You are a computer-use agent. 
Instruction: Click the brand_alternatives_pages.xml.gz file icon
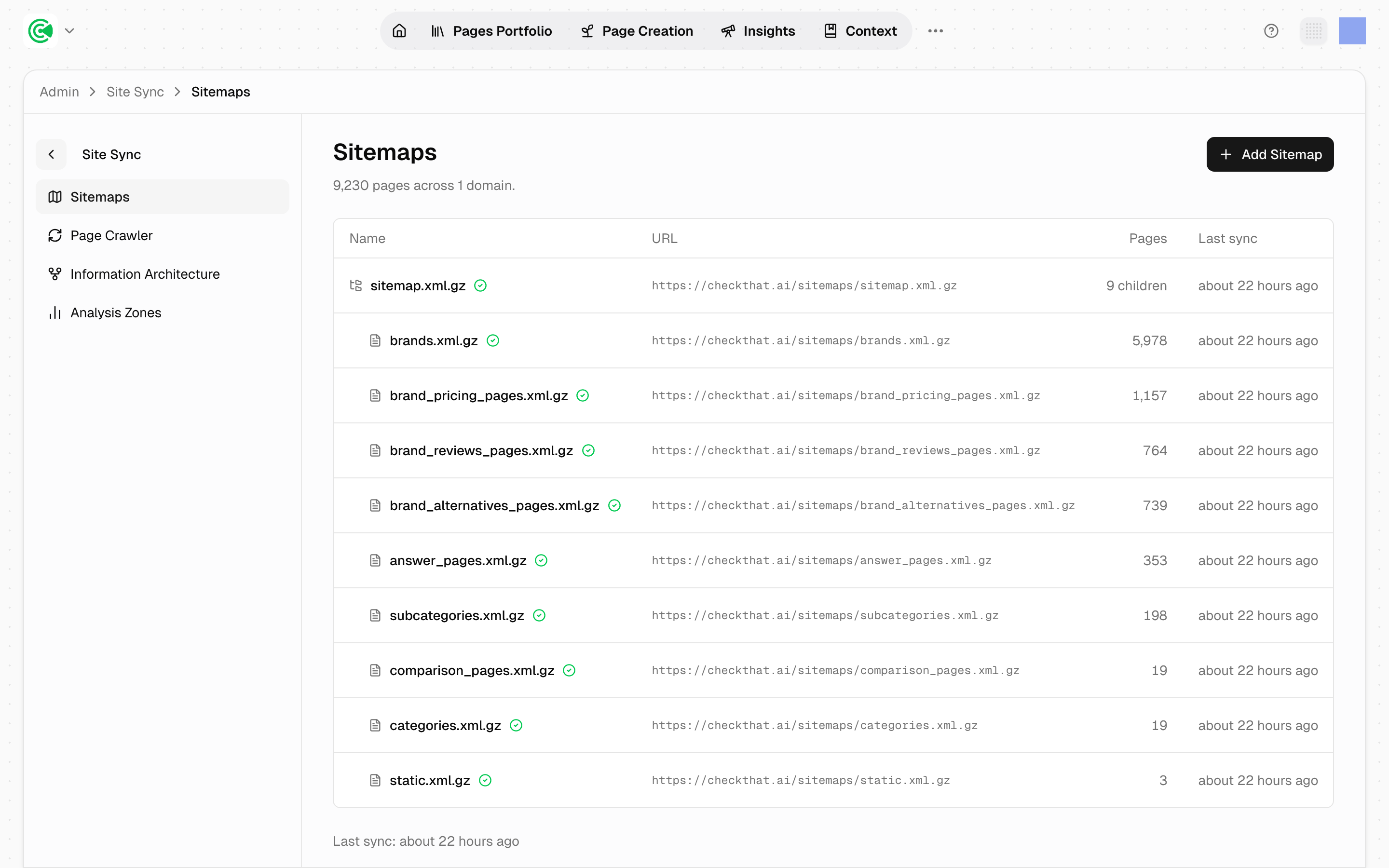tap(375, 506)
